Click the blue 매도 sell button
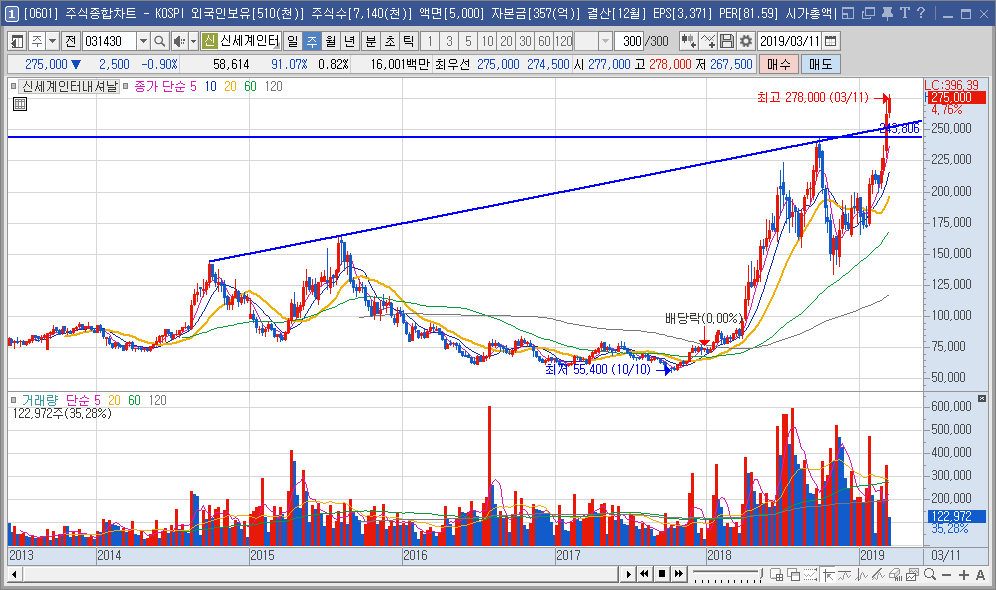Image resolution: width=996 pixels, height=590 pixels. [x=820, y=64]
